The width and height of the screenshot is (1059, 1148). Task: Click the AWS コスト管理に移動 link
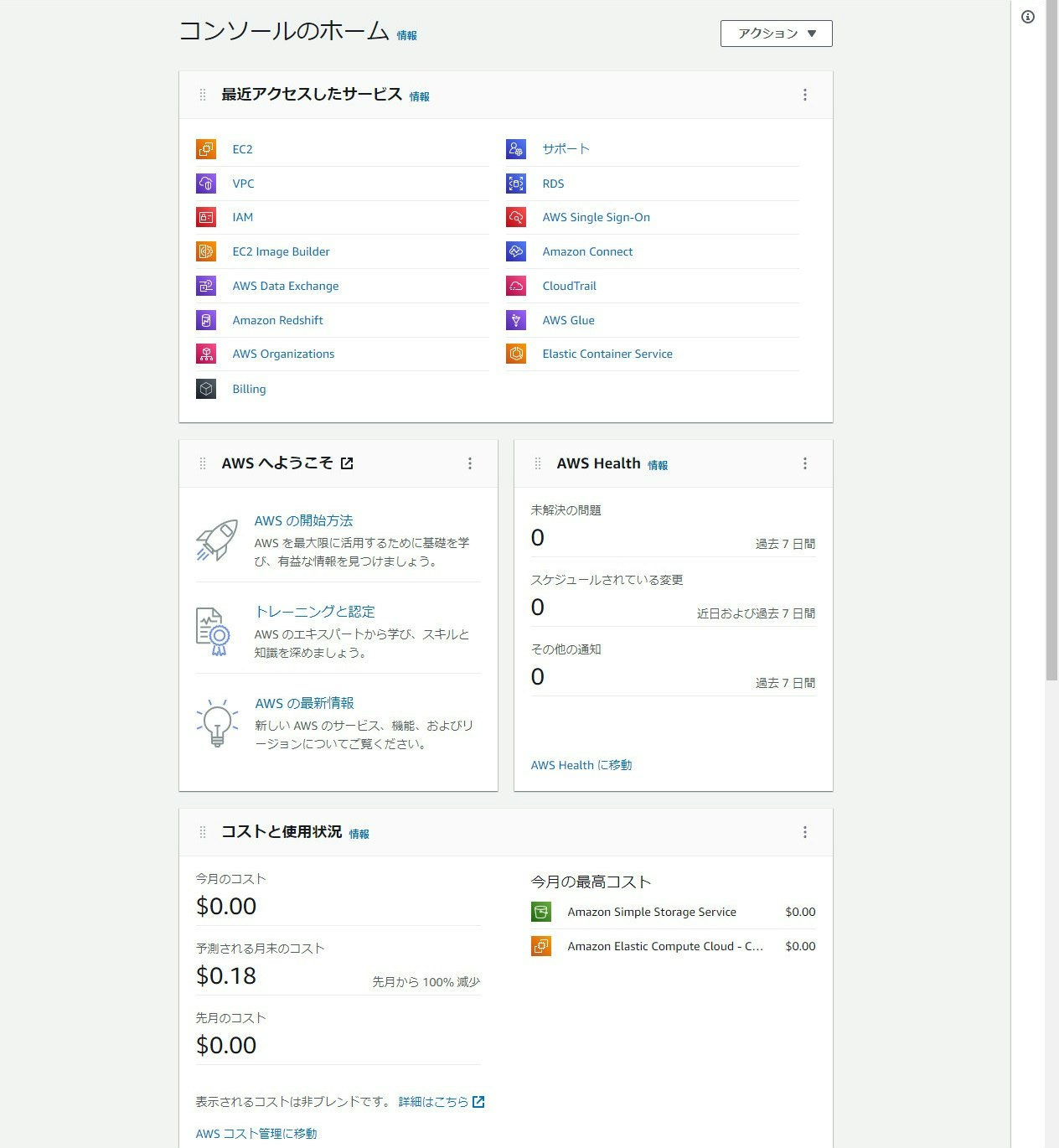pyautogui.click(x=256, y=1134)
